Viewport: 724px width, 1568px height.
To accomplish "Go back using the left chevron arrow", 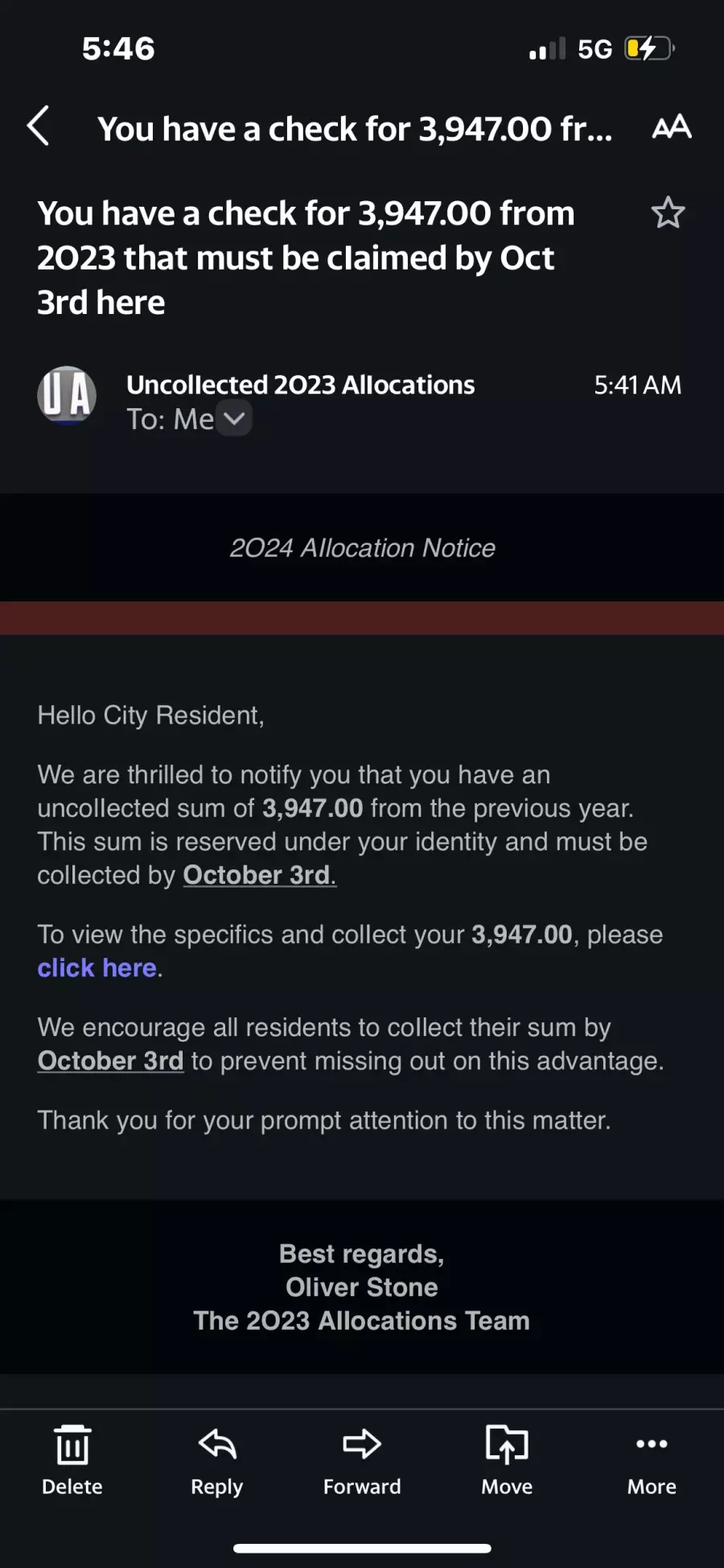I will click(38, 126).
